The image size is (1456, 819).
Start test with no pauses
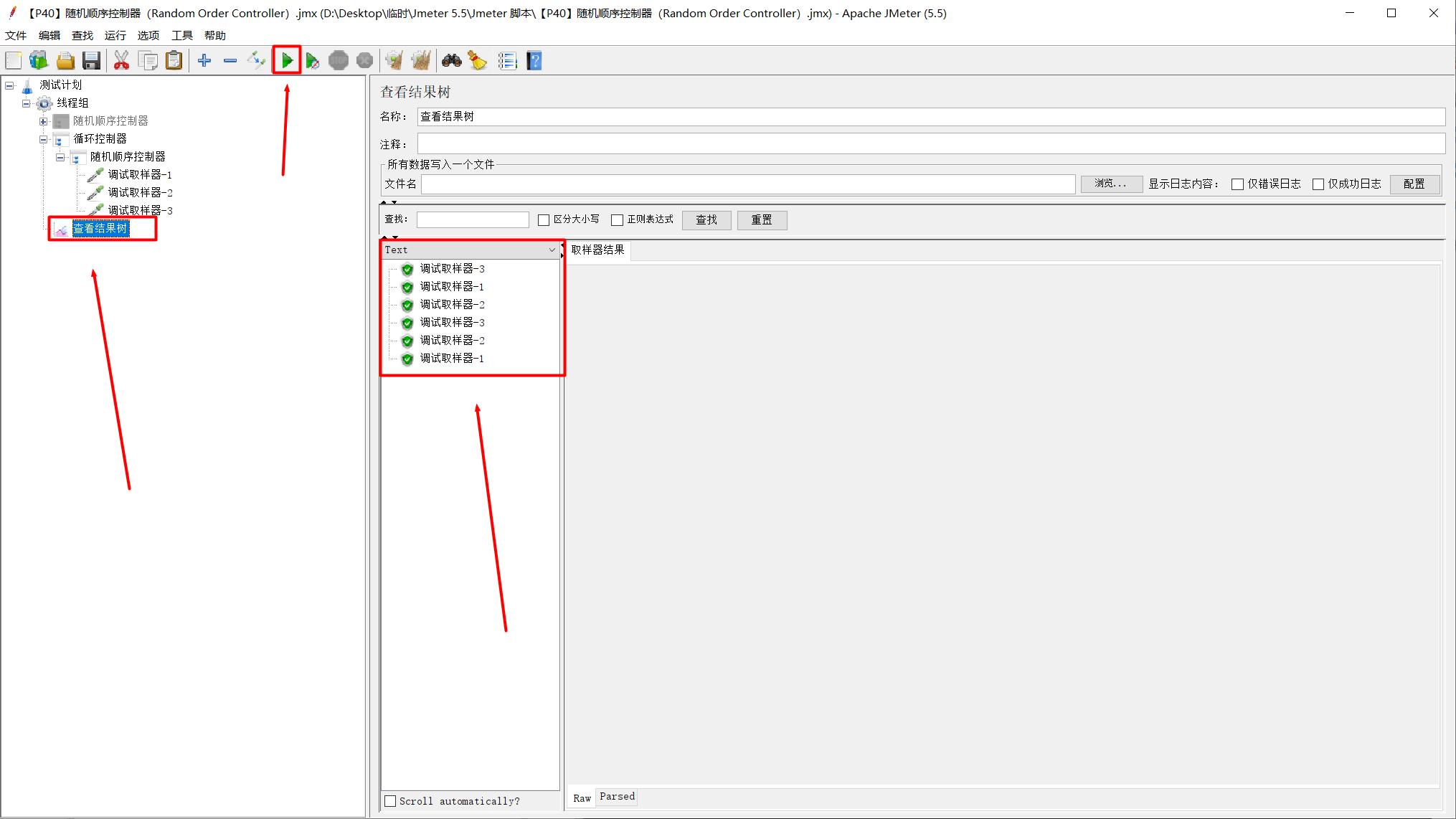pos(312,61)
